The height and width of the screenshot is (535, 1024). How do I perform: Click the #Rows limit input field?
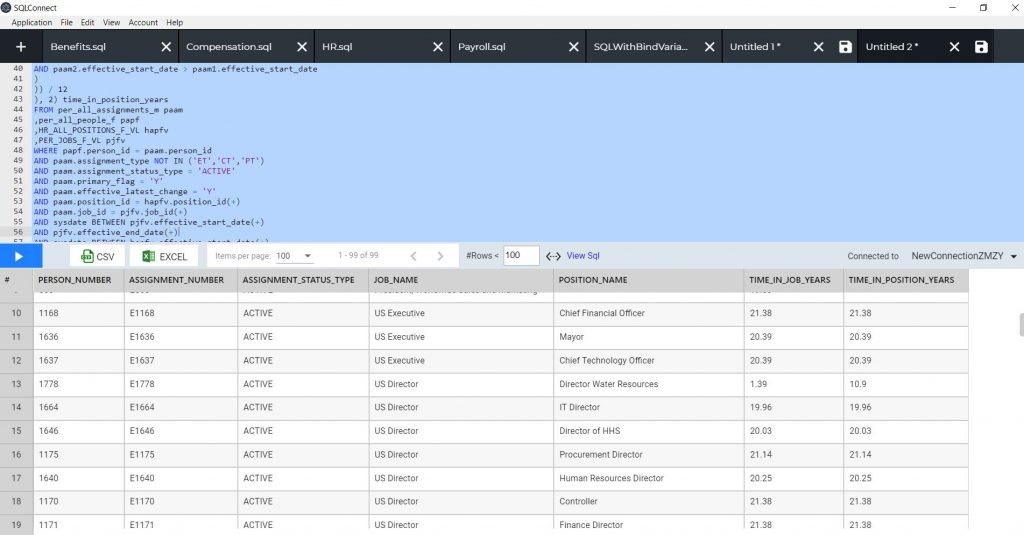click(x=521, y=255)
